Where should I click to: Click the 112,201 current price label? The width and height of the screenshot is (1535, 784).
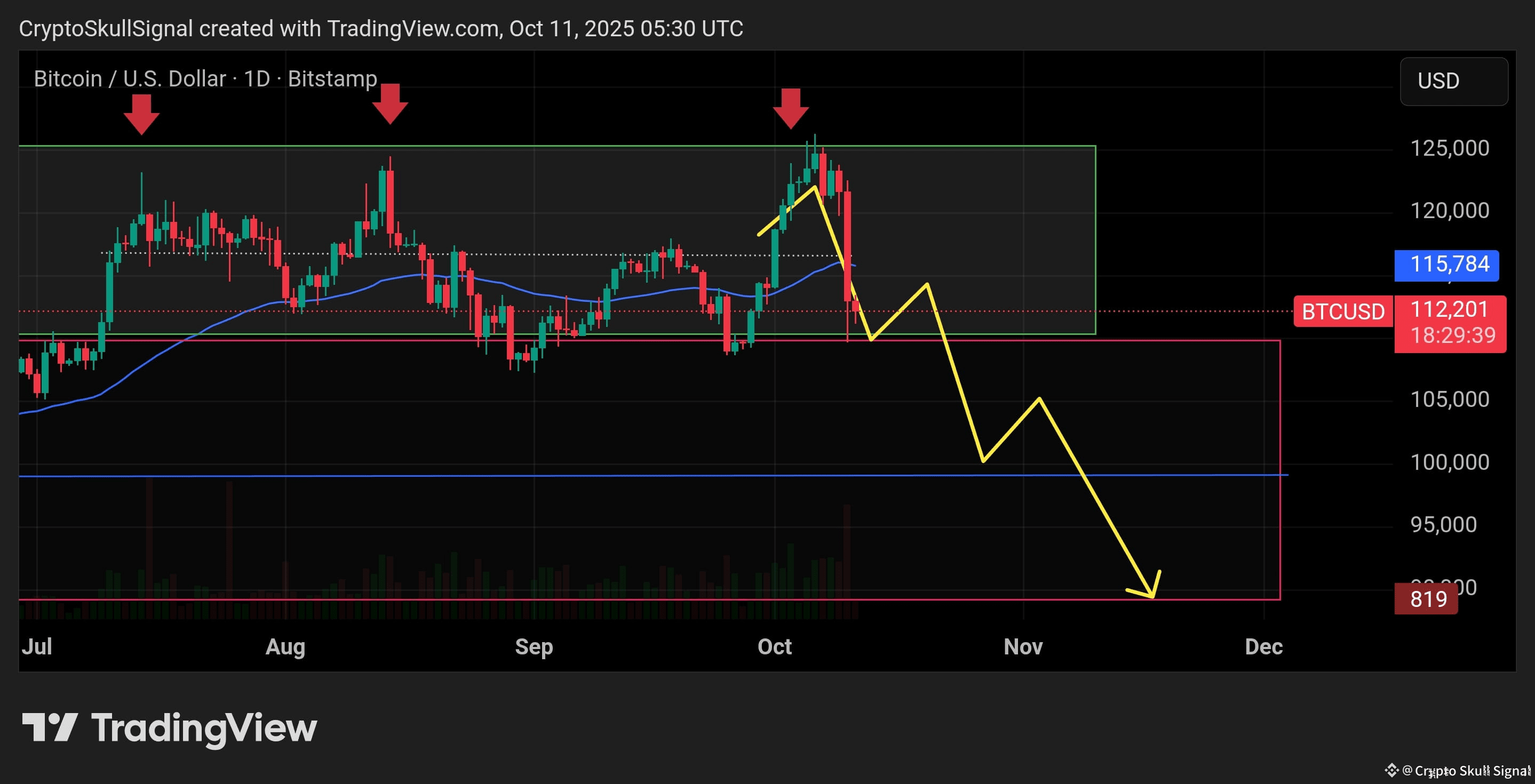coord(1450,309)
